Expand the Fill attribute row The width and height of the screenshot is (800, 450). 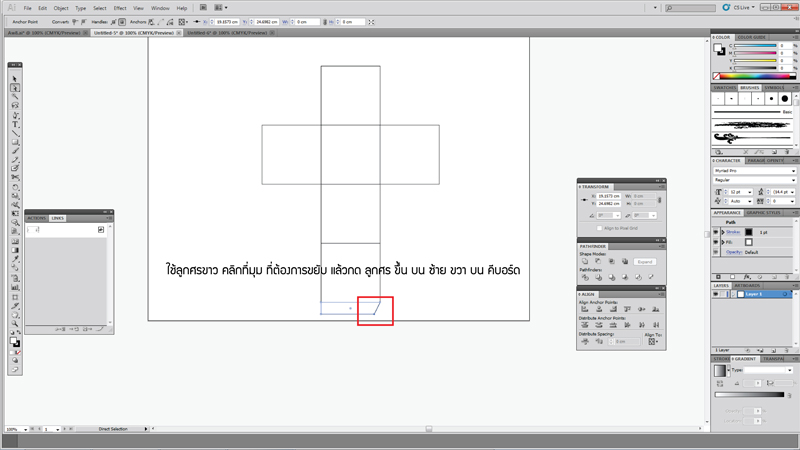723,242
